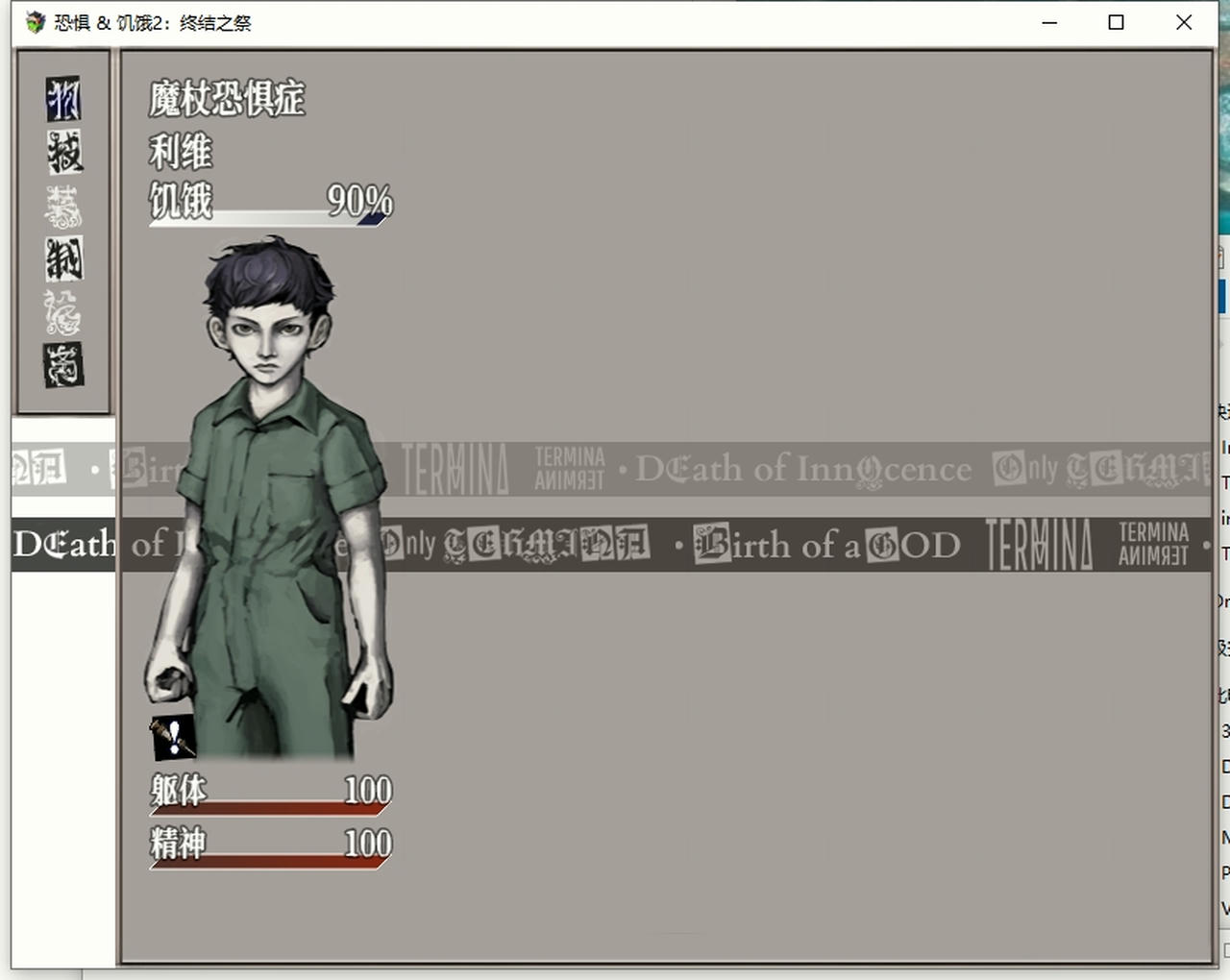Click the 精神 mind gauge bar
1230x980 pixels.
270,862
